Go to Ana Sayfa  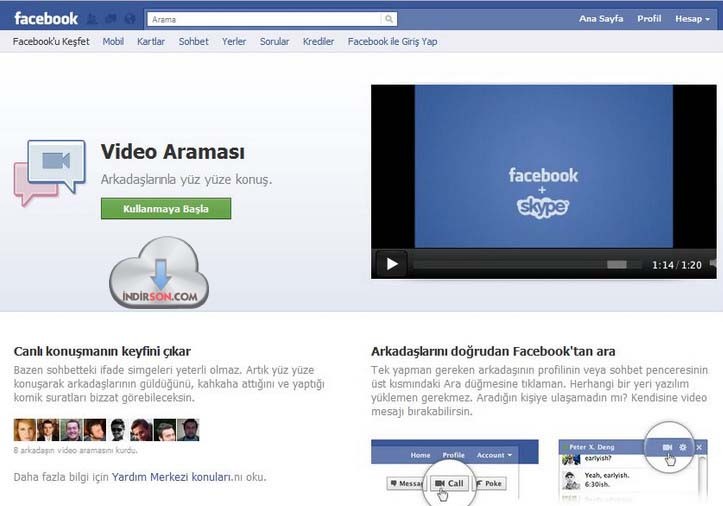pos(601,19)
